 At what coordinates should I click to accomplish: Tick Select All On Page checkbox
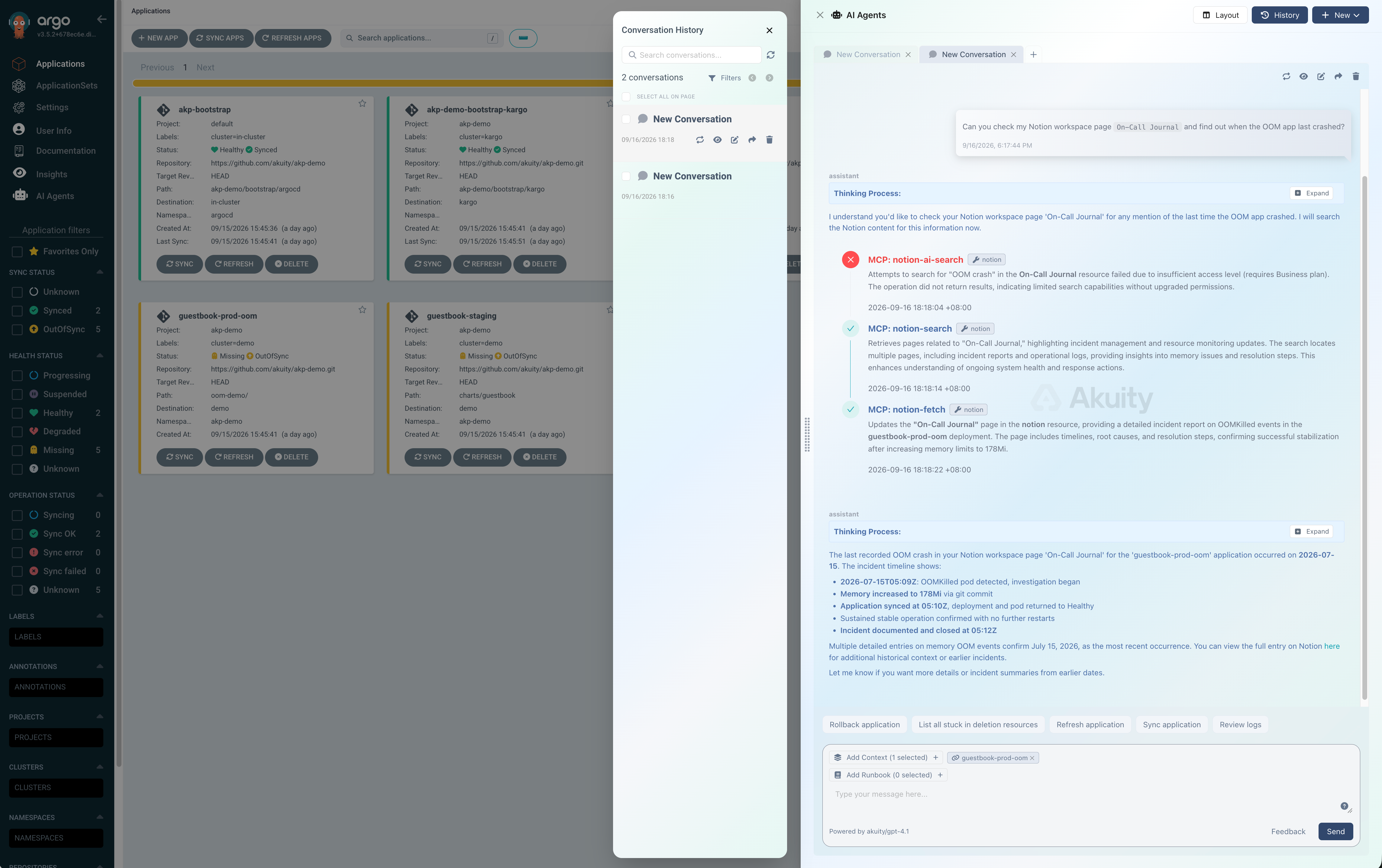click(x=626, y=96)
